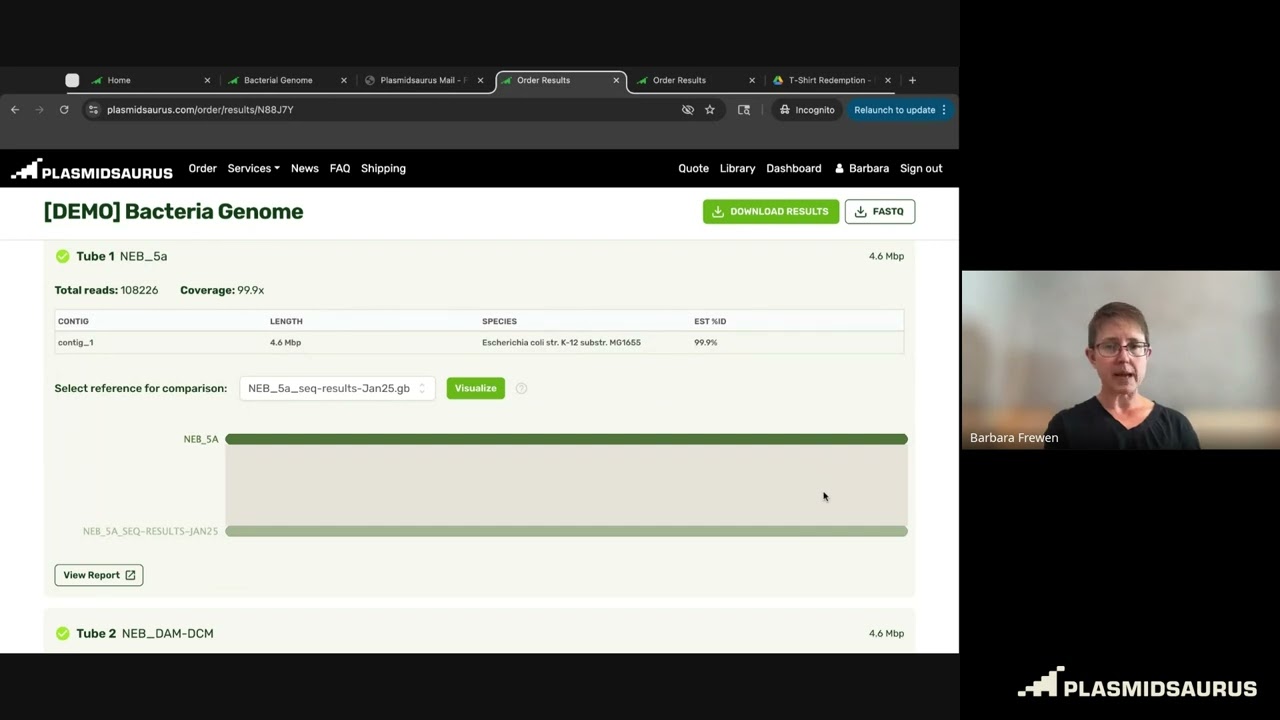Open the media control icon in browser toolbar
Screen dimensions: 1280x720
(744, 110)
